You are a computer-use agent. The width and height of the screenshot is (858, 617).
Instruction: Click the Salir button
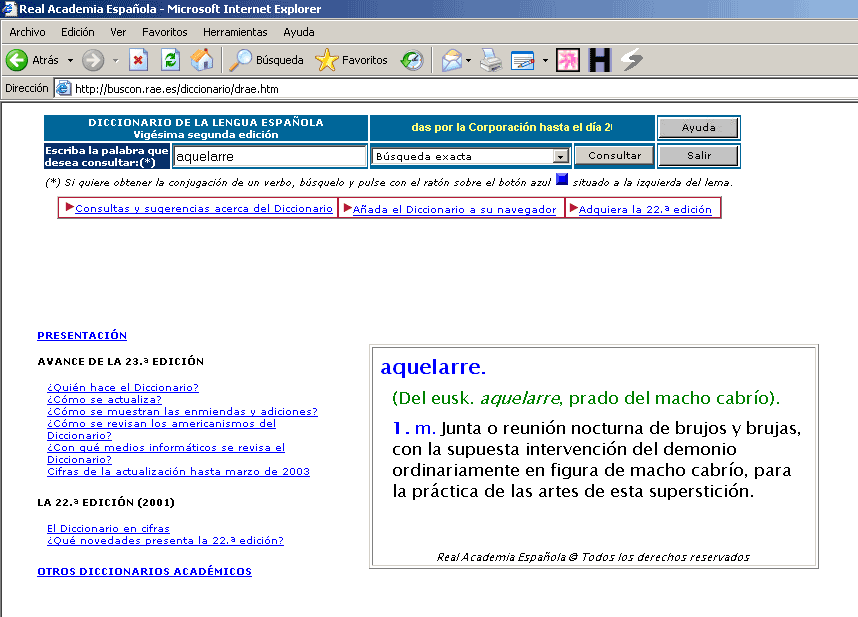[699, 156]
